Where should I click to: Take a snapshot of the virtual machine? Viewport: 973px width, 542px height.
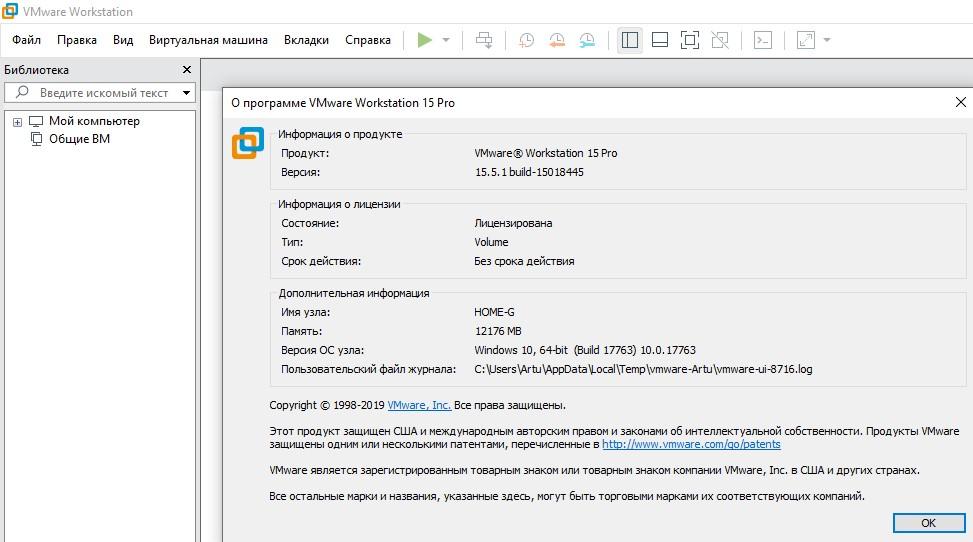coord(526,40)
